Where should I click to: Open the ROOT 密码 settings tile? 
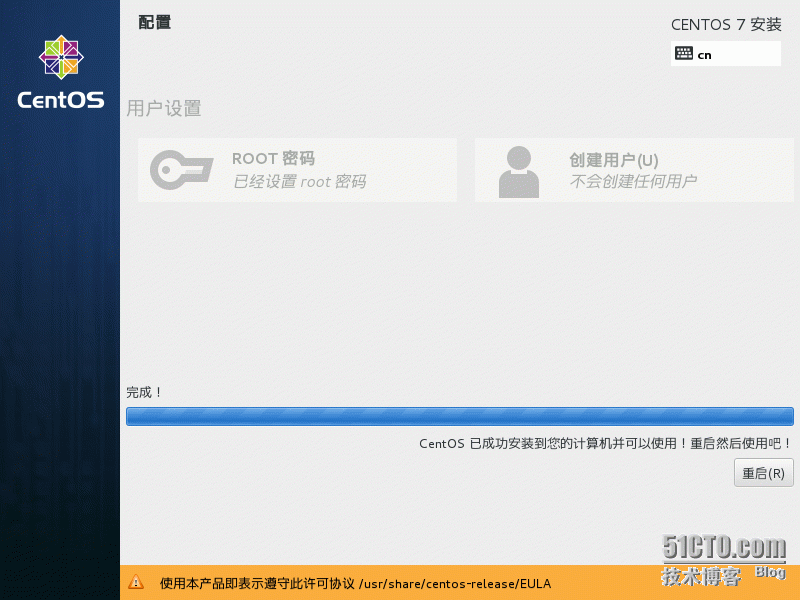coord(297,170)
